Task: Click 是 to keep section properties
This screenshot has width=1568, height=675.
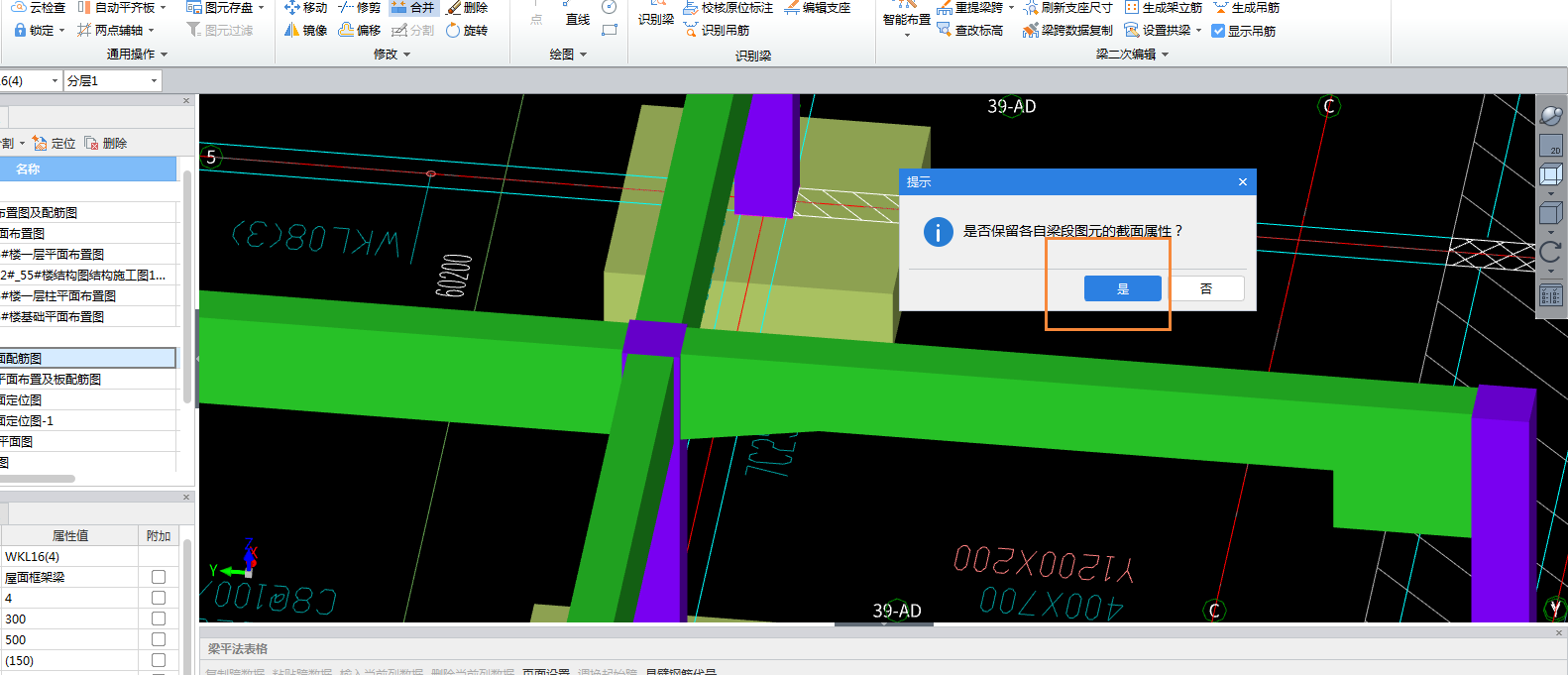Action: [x=1123, y=288]
